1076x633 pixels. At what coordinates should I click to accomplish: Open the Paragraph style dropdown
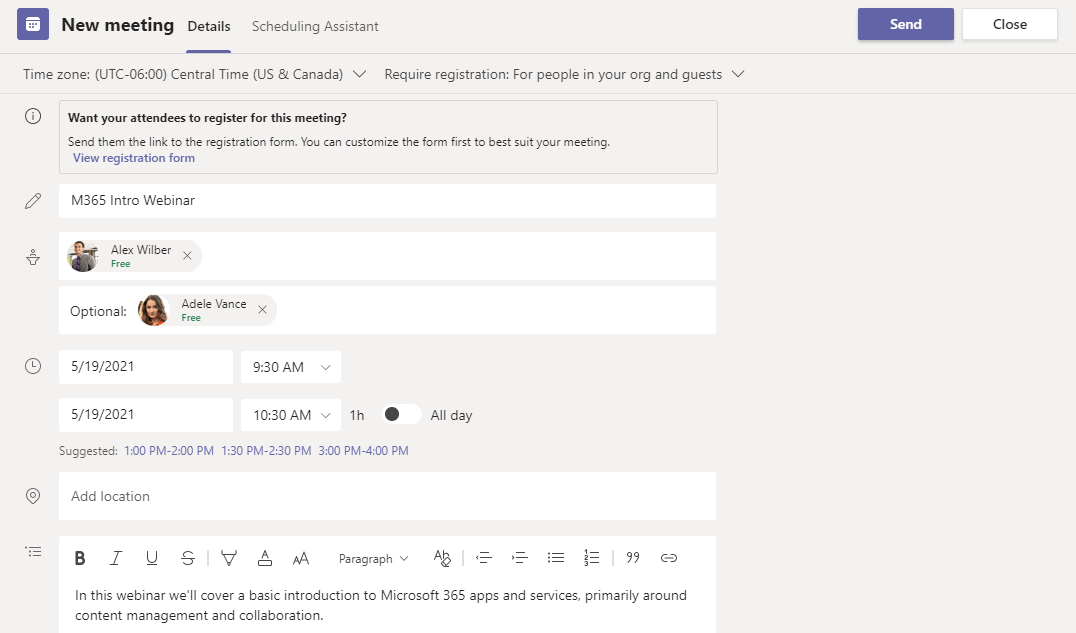(373, 559)
